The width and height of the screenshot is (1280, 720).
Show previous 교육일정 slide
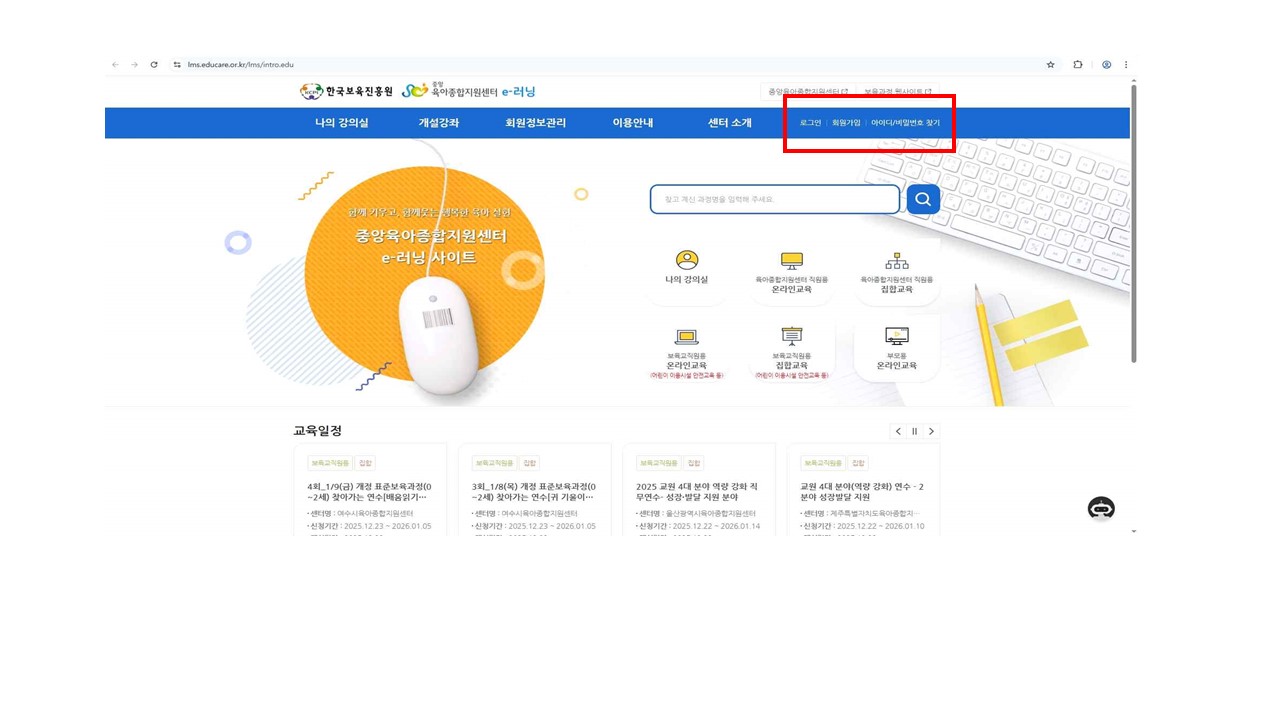point(898,431)
